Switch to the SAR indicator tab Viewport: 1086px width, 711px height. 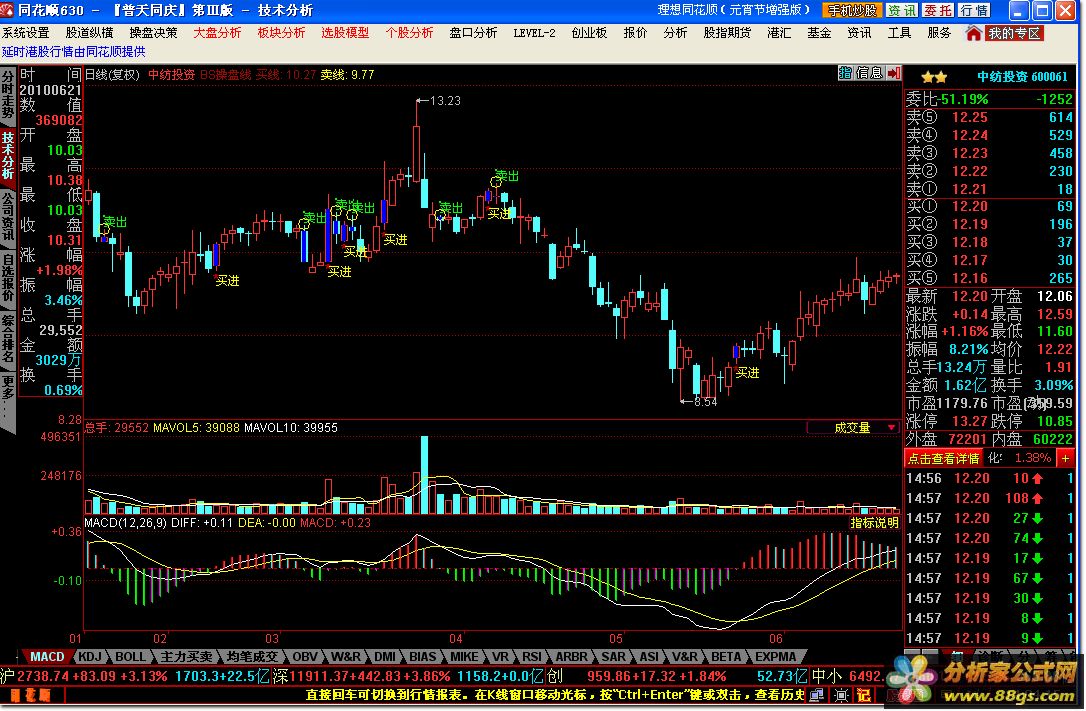(x=613, y=656)
